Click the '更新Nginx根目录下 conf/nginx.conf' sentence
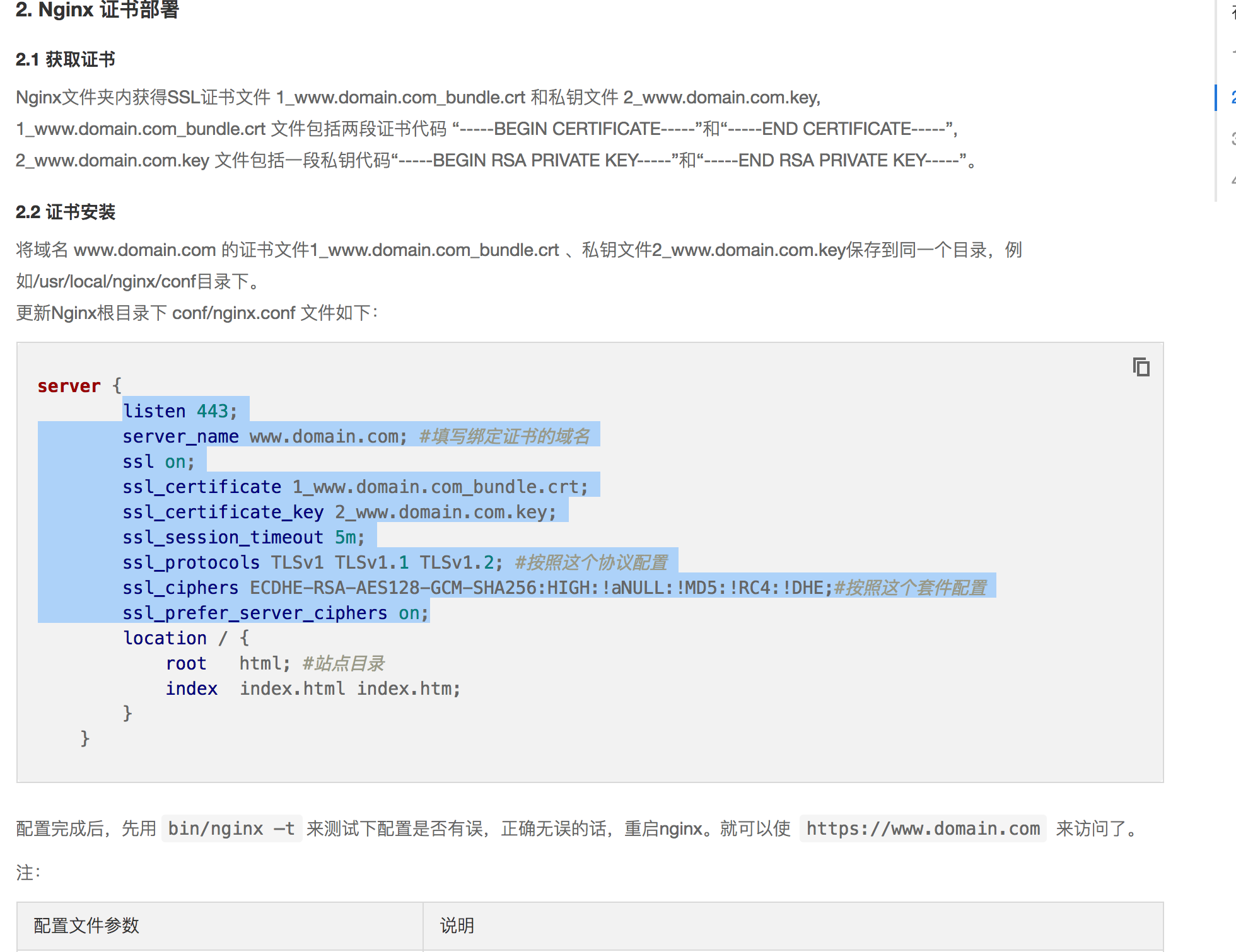1236x952 pixels. tap(197, 313)
